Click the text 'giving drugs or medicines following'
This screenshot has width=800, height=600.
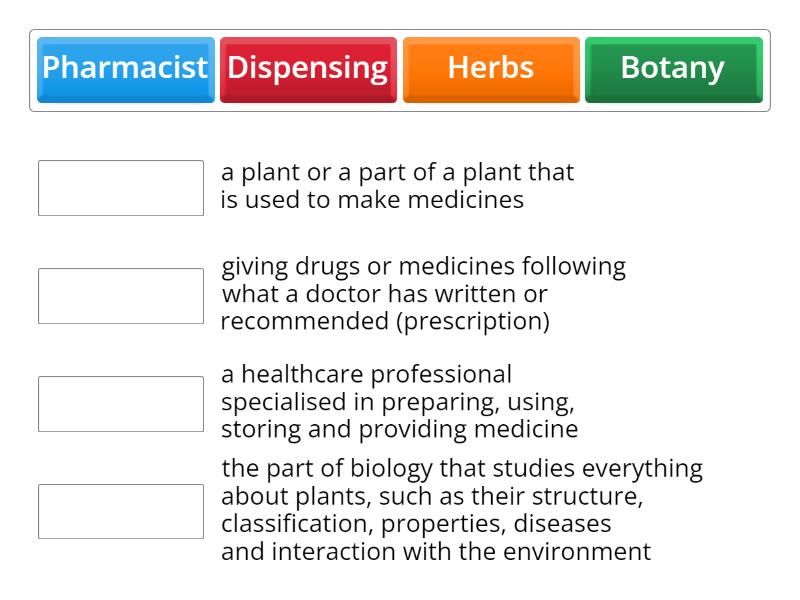point(424,266)
